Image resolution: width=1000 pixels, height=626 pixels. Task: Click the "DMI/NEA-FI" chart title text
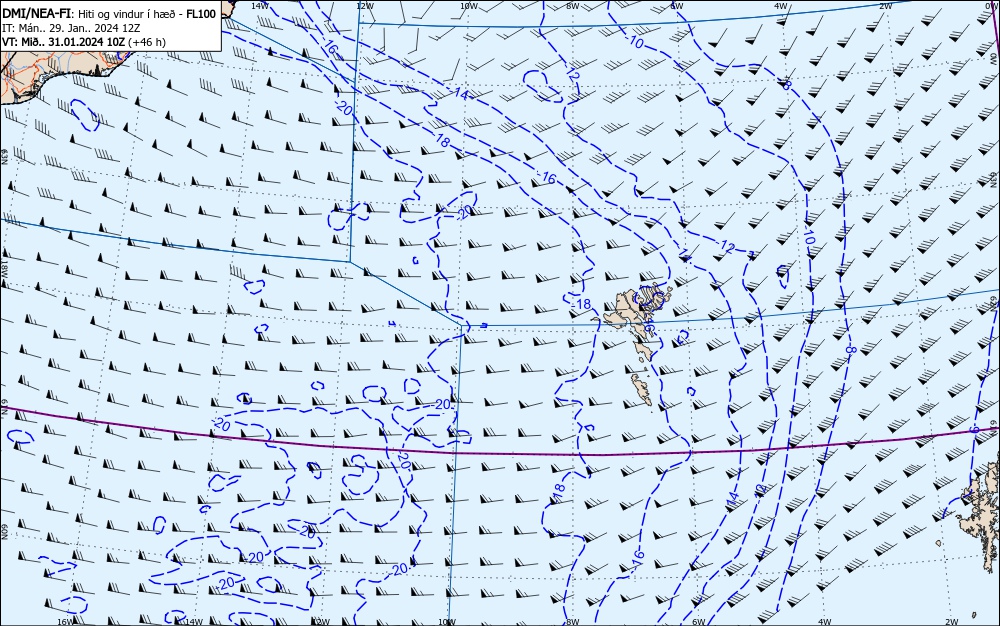[x=37, y=14]
